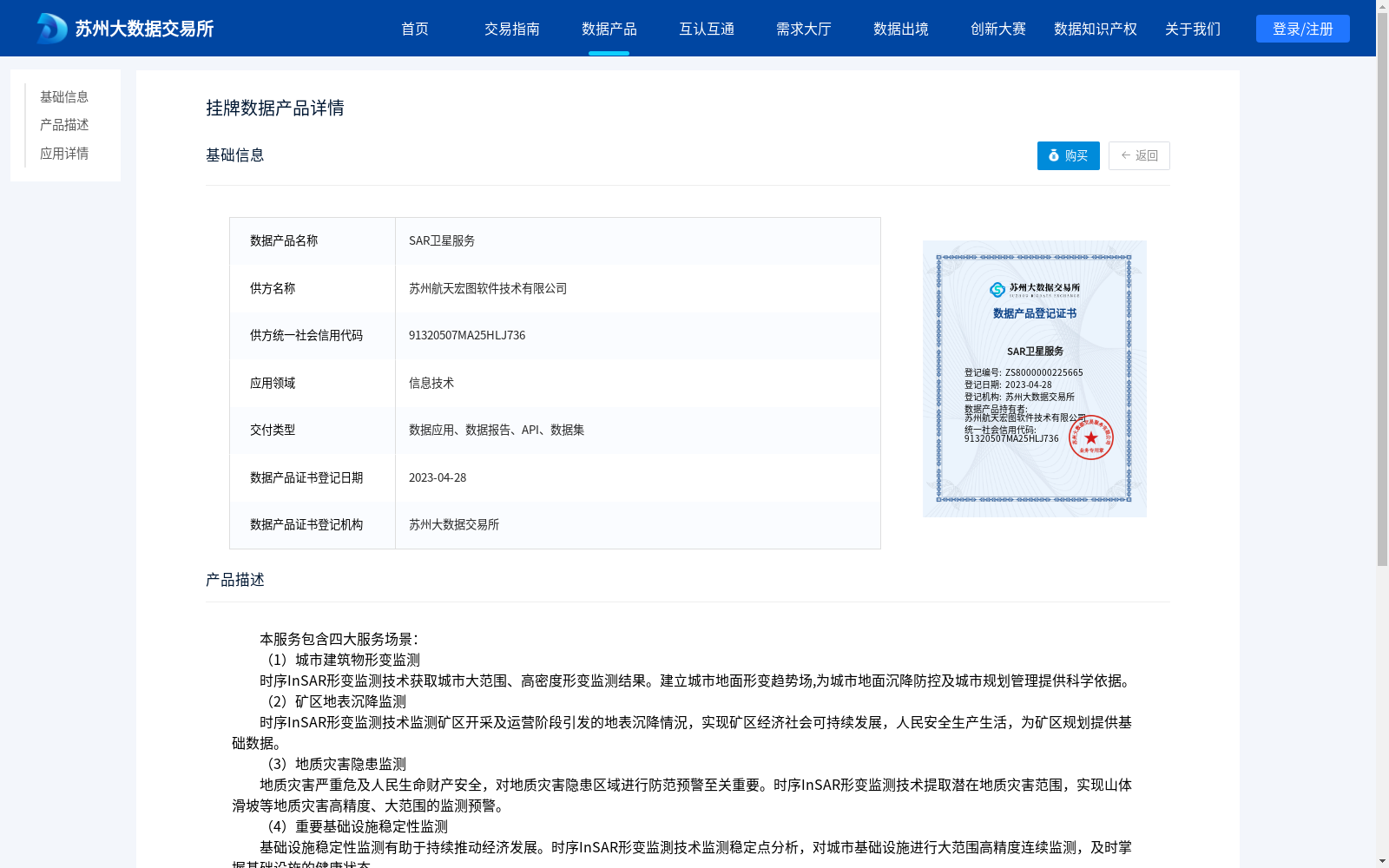1389x868 pixels.
Task: Go to 互认互通 page
Action: [x=707, y=29]
